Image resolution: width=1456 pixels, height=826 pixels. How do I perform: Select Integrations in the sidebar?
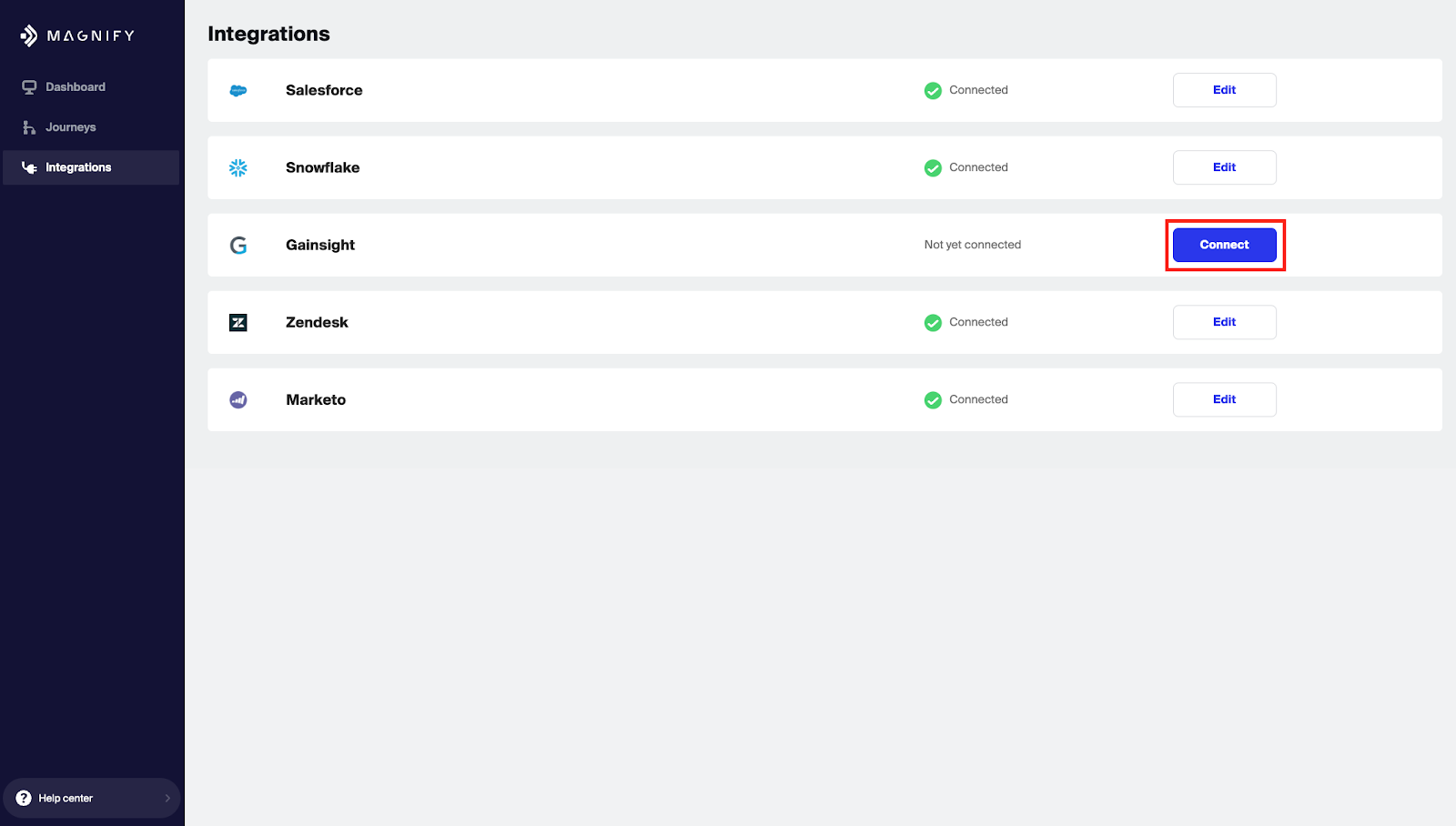[78, 167]
